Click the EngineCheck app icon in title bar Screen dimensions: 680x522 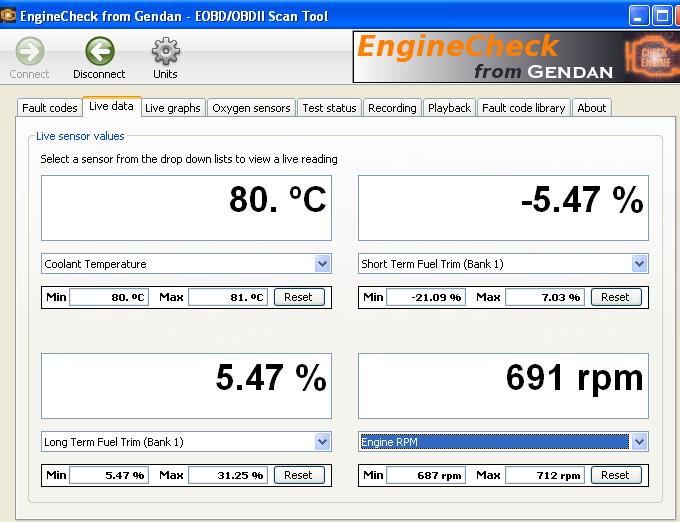(x=8, y=16)
